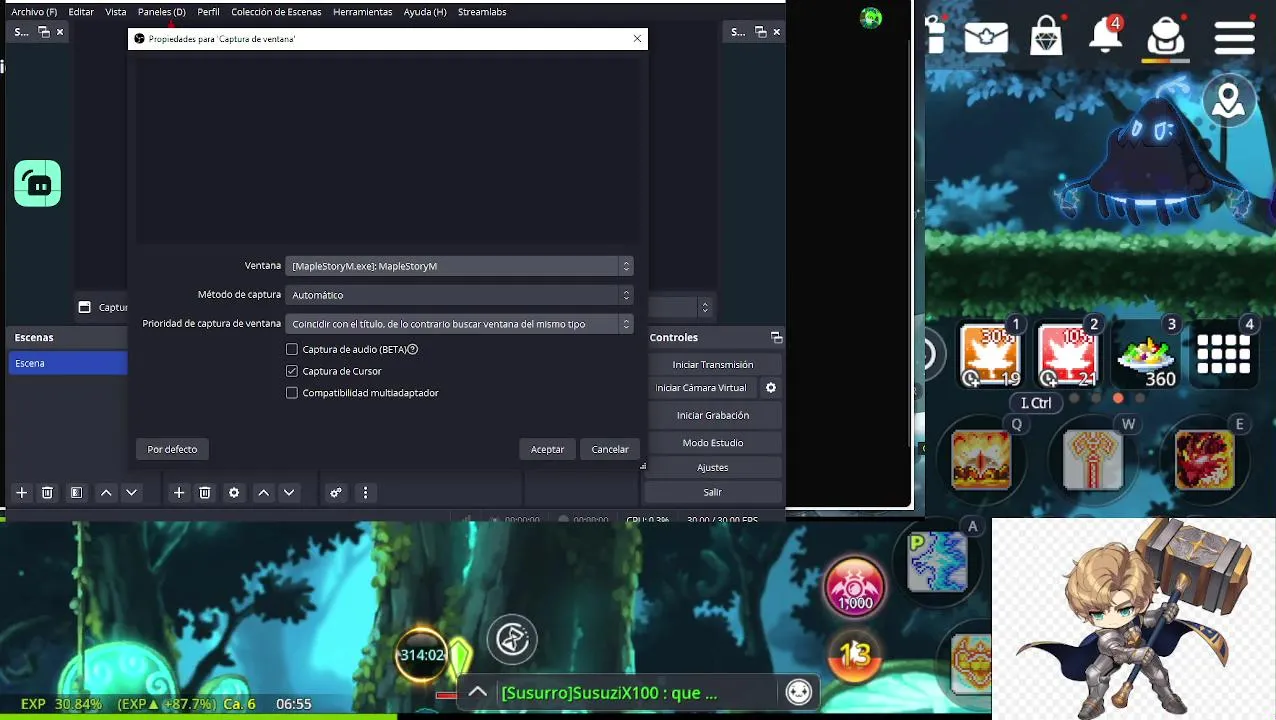Viewport: 1276px width, 720px height.
Task: Open chat emoticon face icon
Action: click(799, 692)
